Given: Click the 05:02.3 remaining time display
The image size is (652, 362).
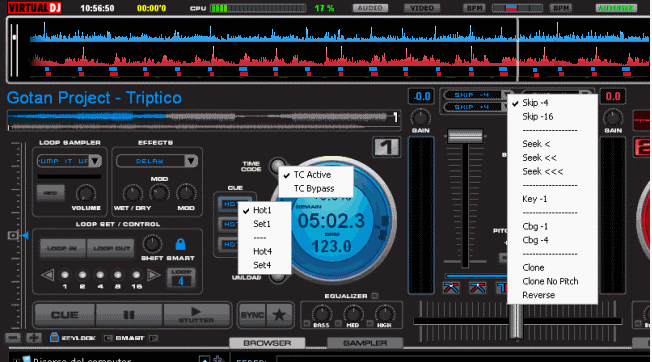Looking at the screenshot, I should 331,221.
